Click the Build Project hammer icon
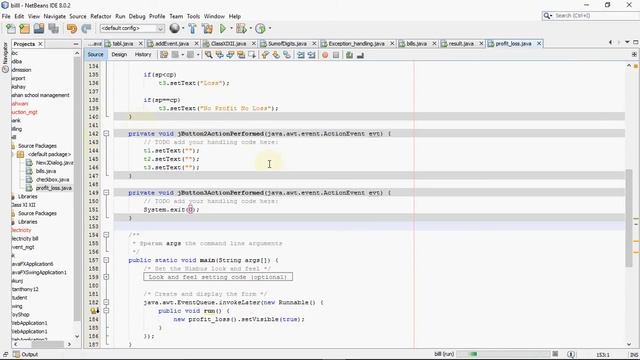This screenshot has height=360, width=640. tap(192, 29)
